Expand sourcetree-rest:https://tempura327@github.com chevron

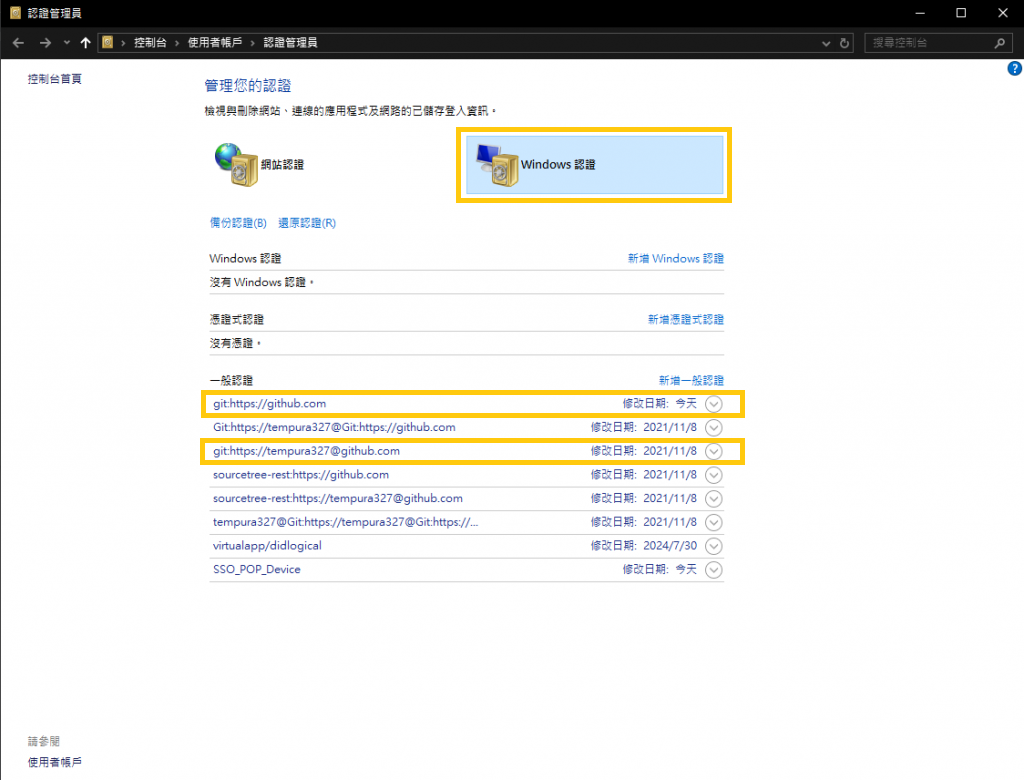tap(714, 498)
